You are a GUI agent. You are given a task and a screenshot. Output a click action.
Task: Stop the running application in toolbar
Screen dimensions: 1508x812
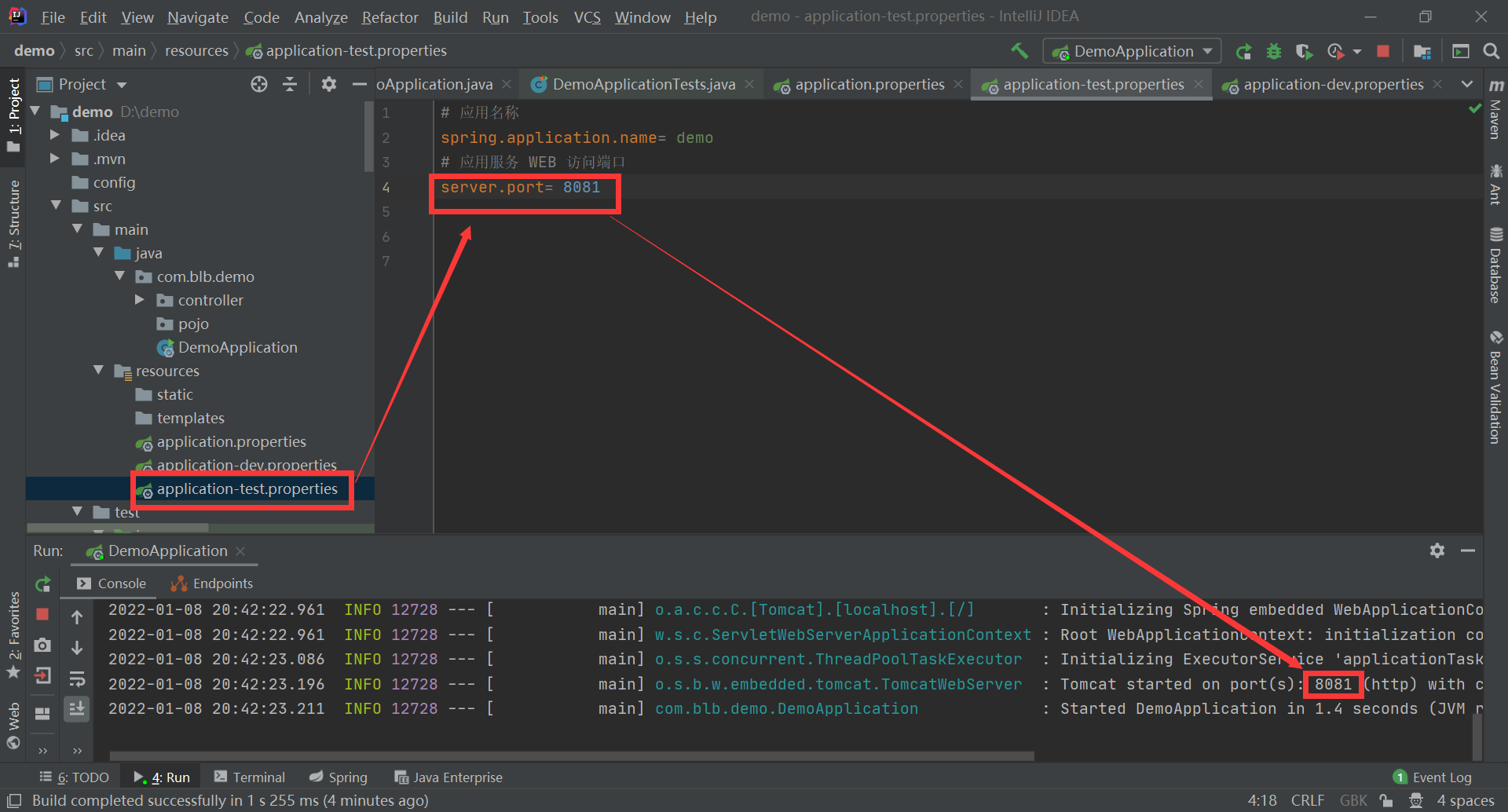pos(1383,52)
